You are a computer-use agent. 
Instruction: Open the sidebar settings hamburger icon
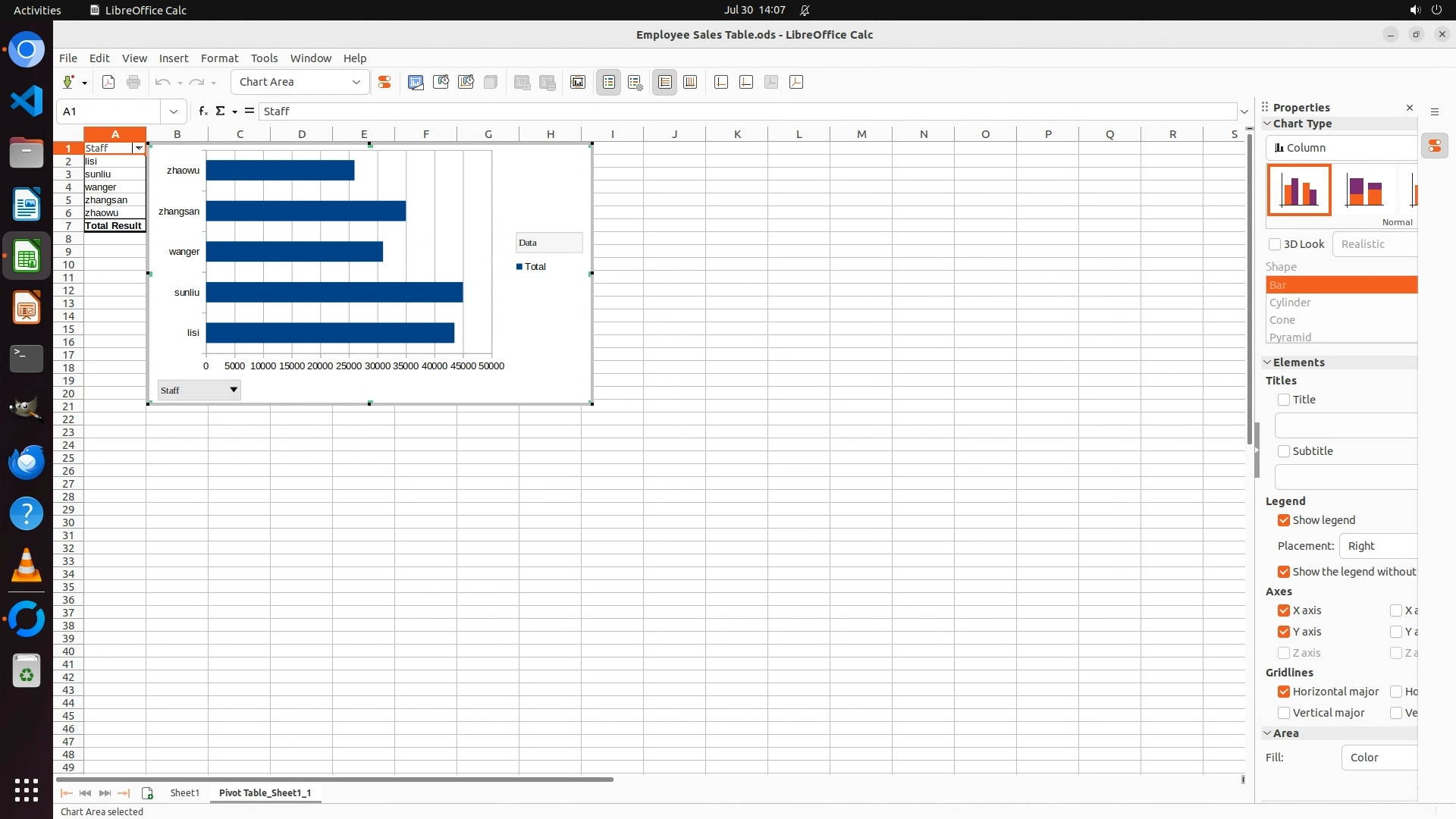1435,111
